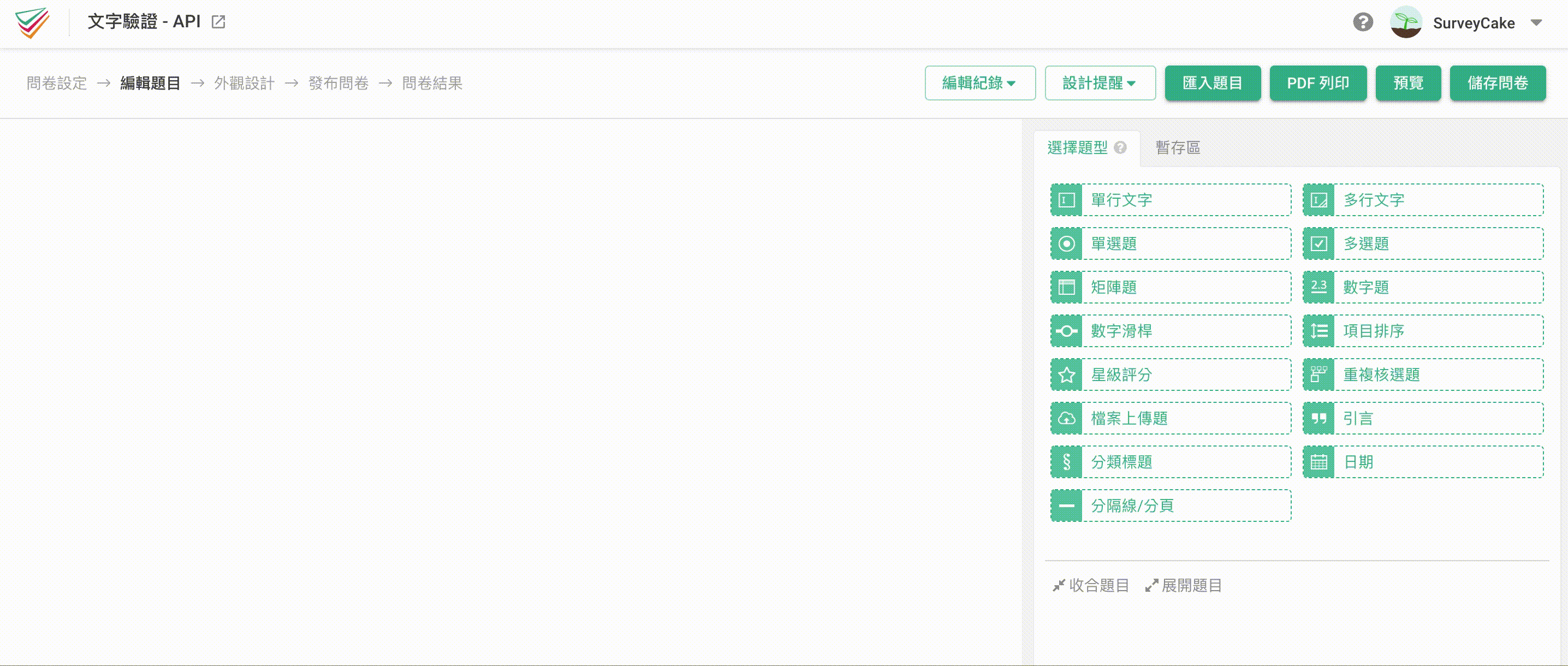Screen dimensions: 1568x666
Task: Open the 編輯紀錄 dropdown
Action: pyautogui.click(x=980, y=83)
